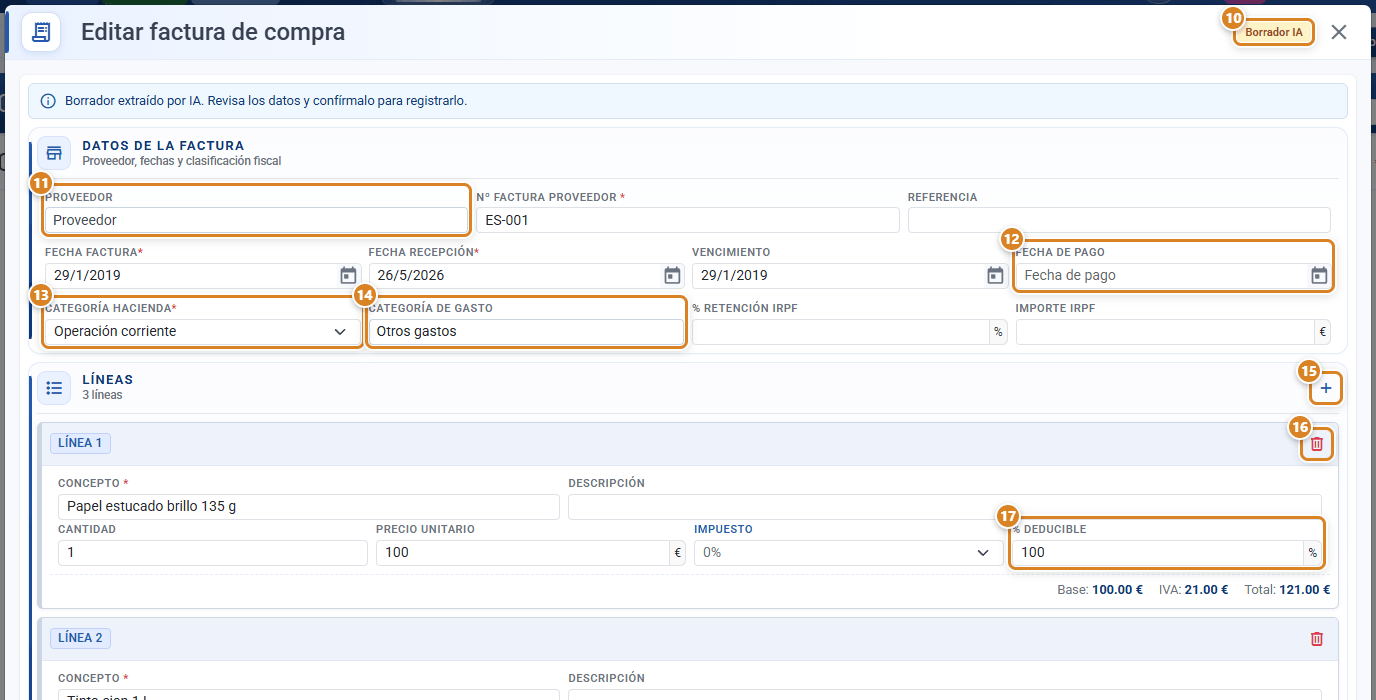Delete Línea 2 with its trash icon
This screenshot has width=1376, height=700.
1317,638
